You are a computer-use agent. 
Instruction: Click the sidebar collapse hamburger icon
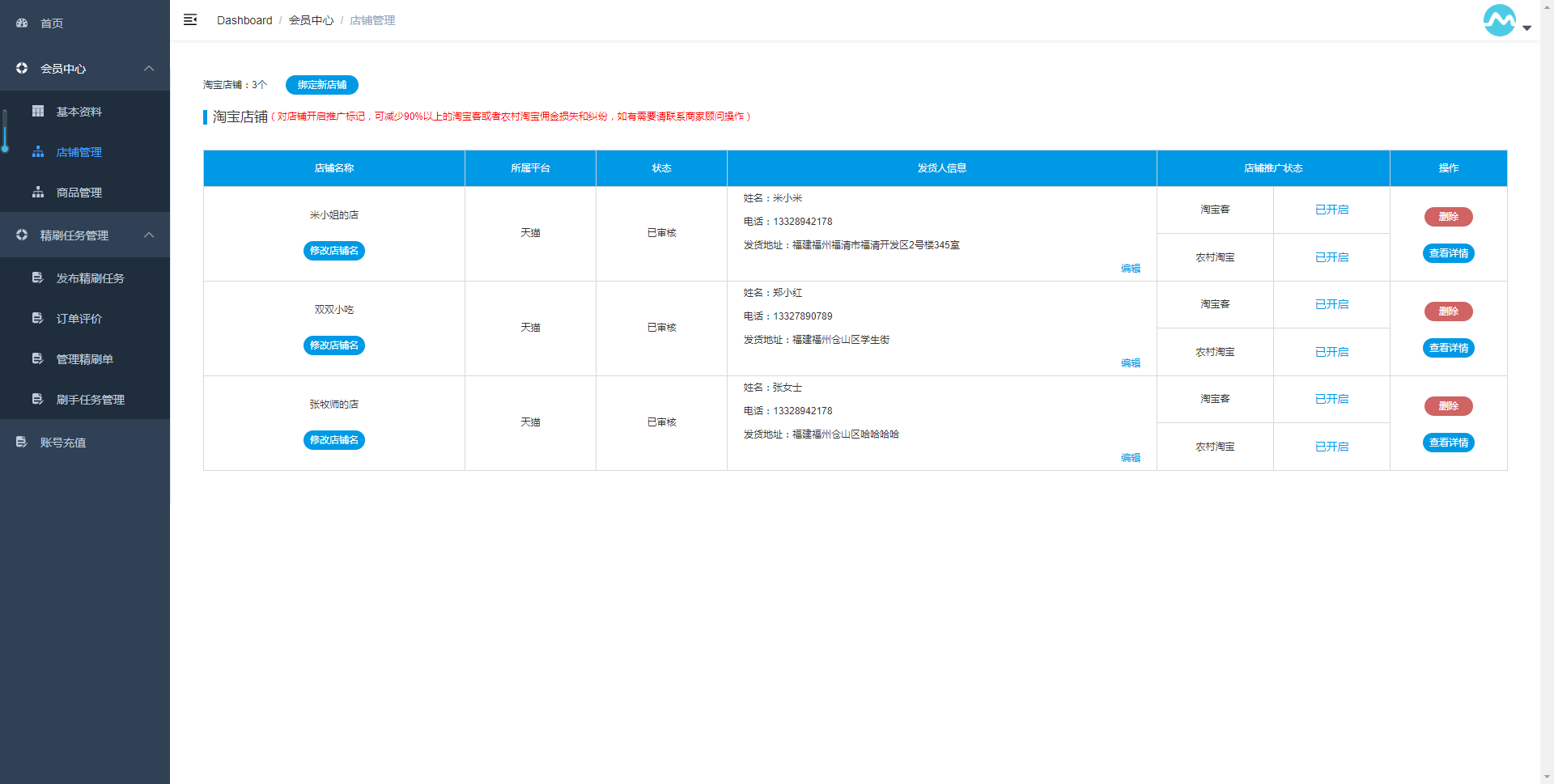click(x=190, y=19)
